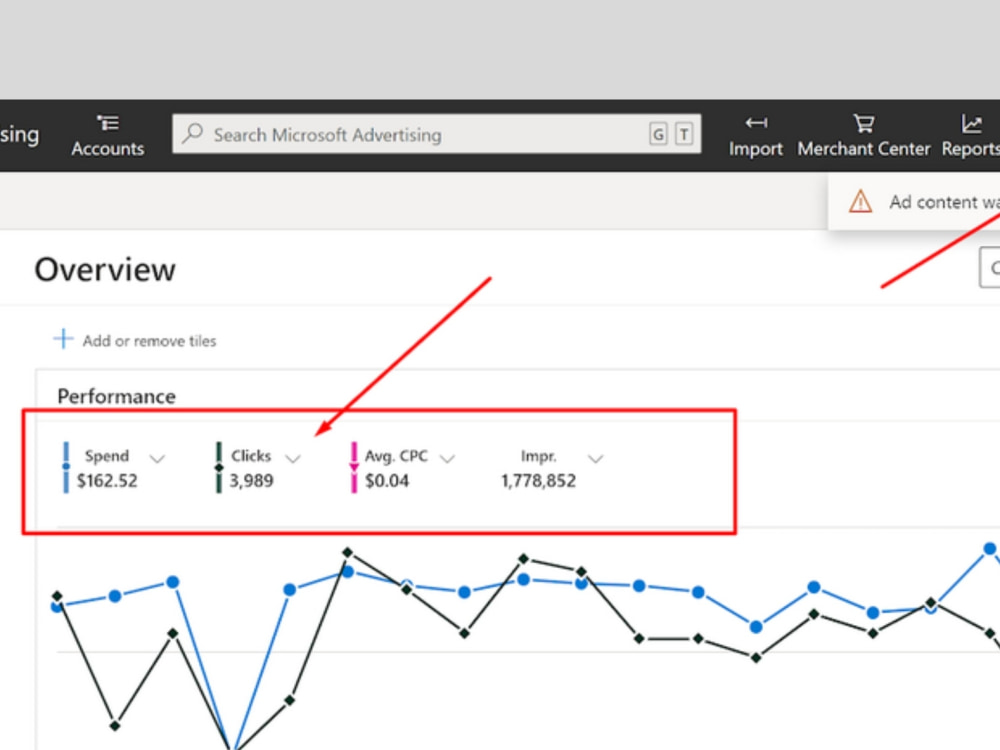Open Merchant Center cart icon
Viewport: 1000px width, 750px height.
coord(864,122)
